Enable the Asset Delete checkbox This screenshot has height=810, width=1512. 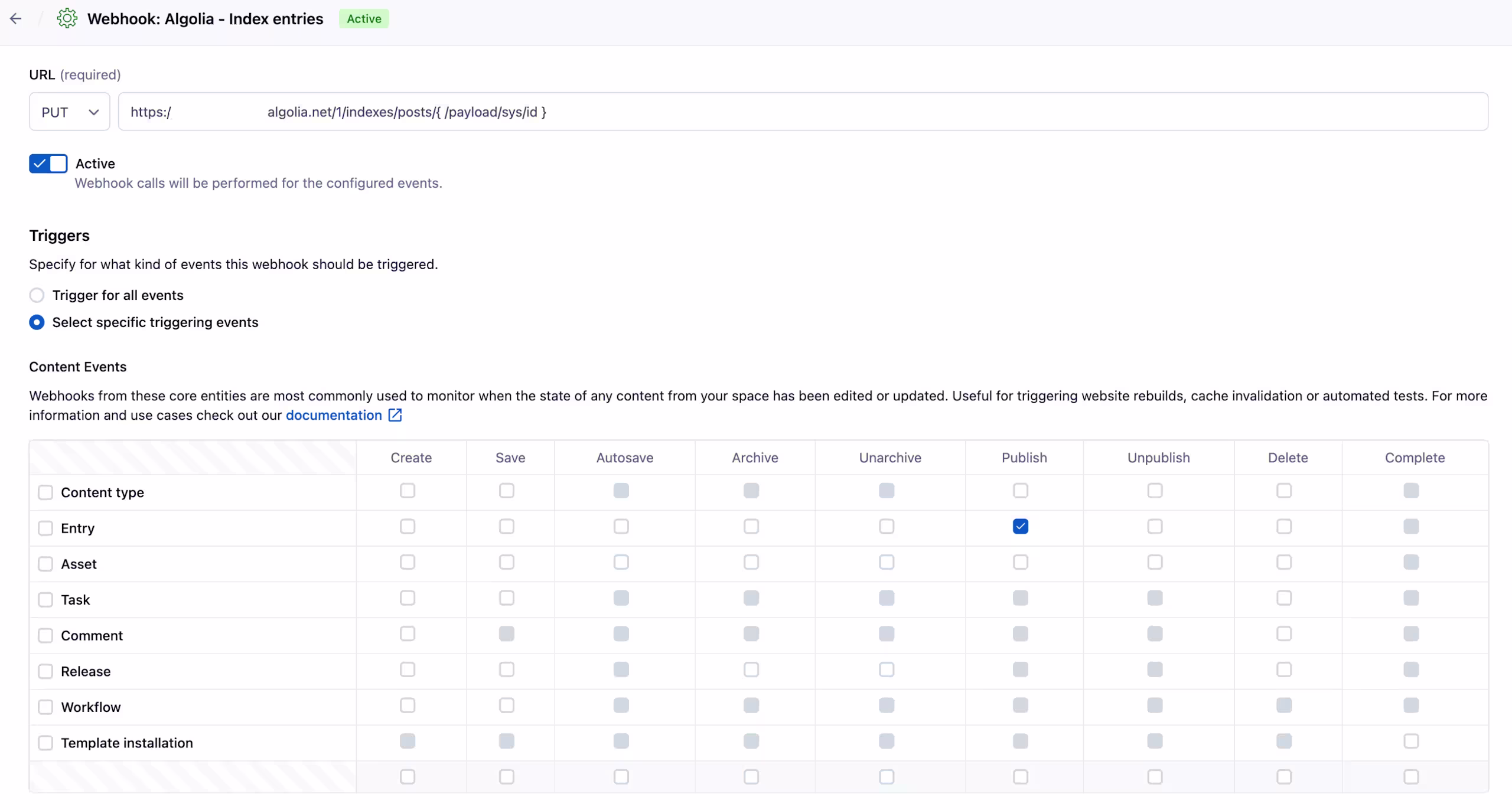point(1284,562)
